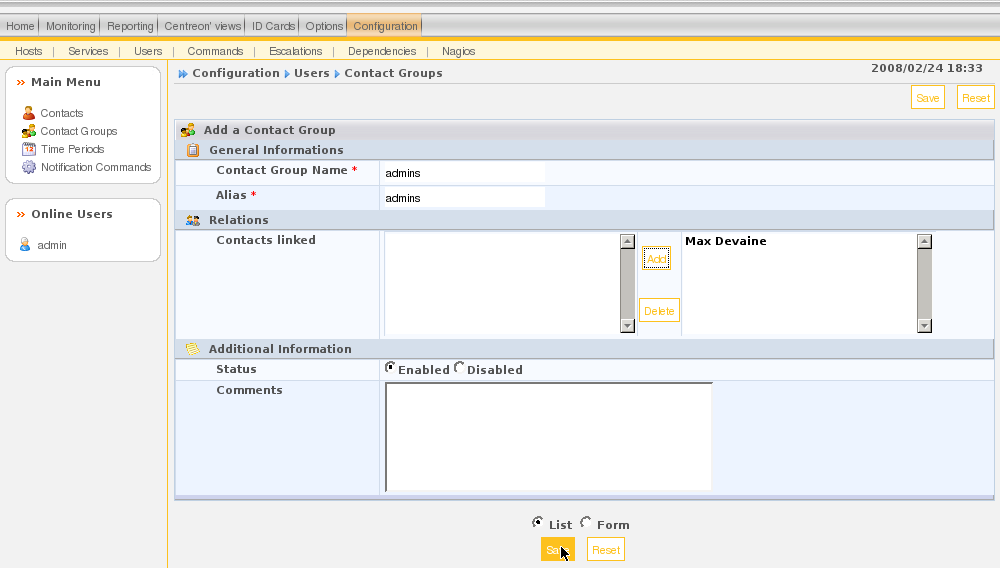Click the top right Save button
The width and height of the screenshot is (1000, 568).
click(927, 98)
